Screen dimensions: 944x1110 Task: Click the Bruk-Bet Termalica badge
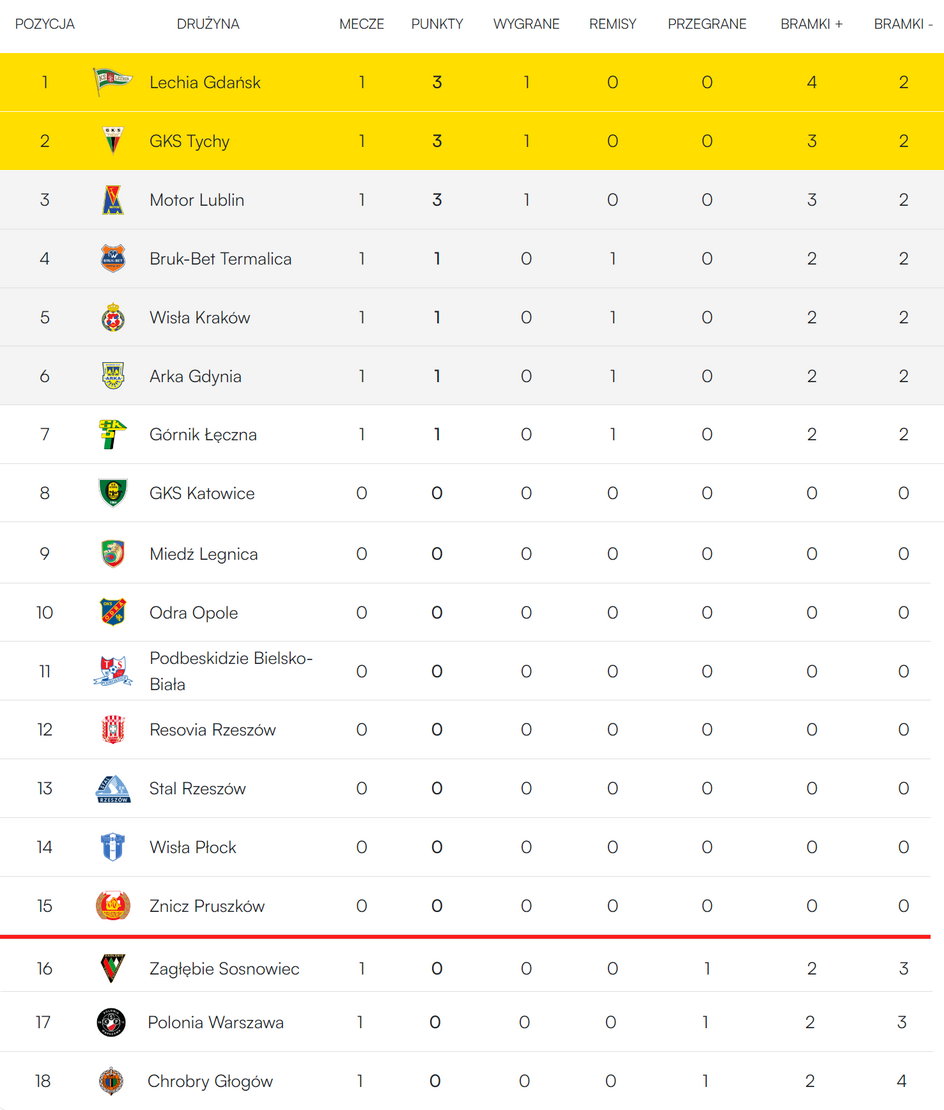[113, 258]
